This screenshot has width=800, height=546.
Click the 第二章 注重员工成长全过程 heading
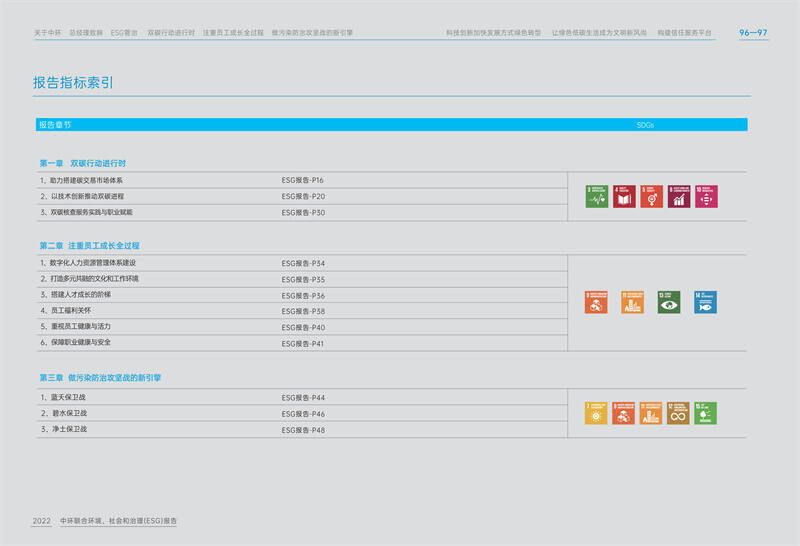point(89,245)
